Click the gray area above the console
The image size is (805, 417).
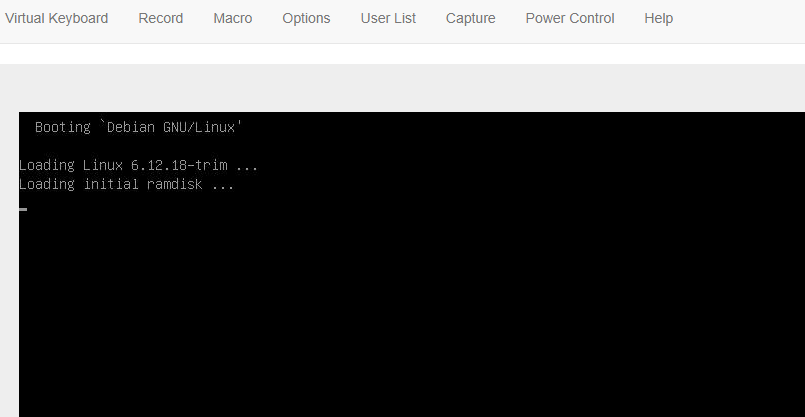[402, 88]
